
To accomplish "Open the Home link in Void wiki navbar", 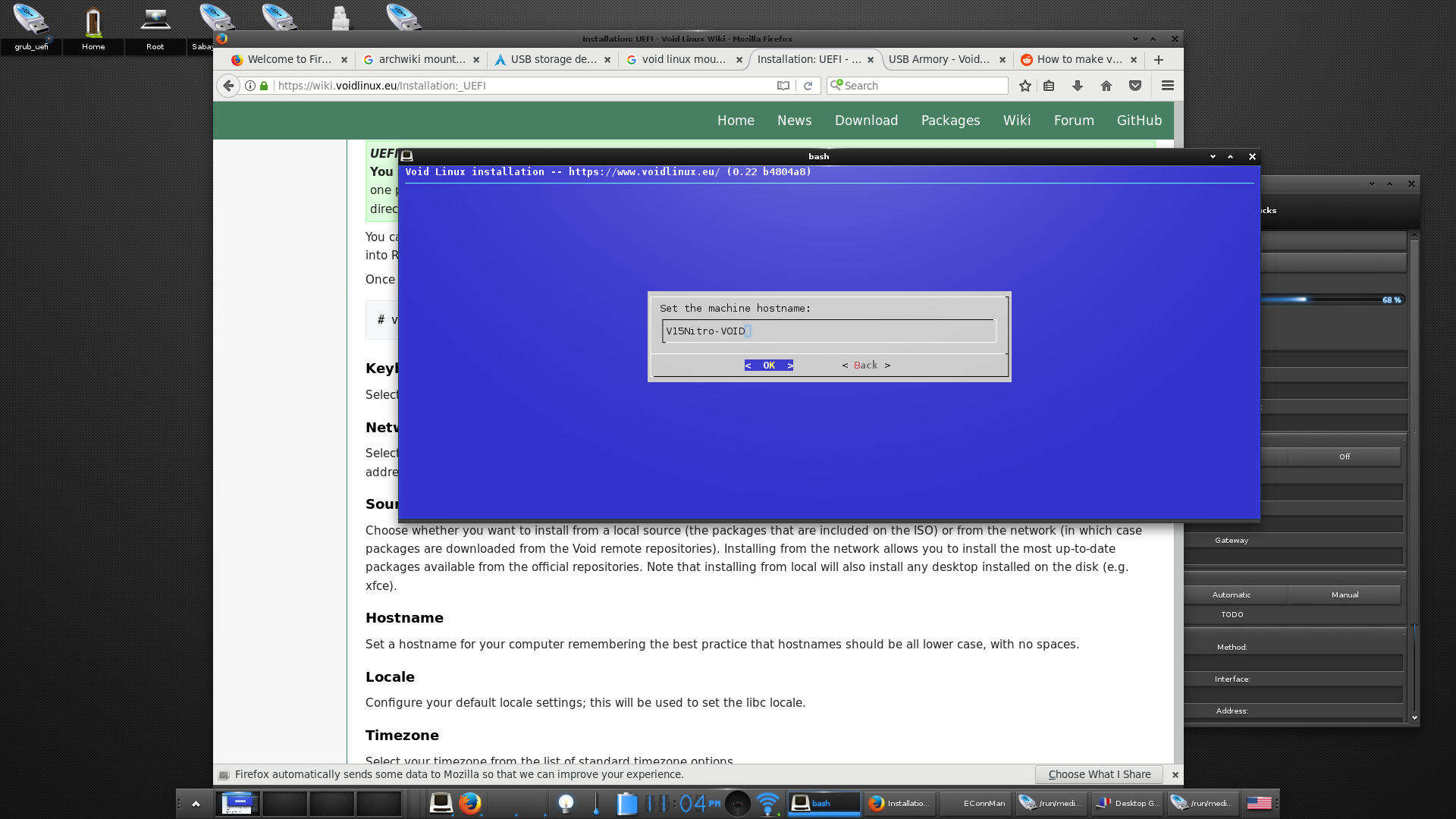I will pos(736,121).
